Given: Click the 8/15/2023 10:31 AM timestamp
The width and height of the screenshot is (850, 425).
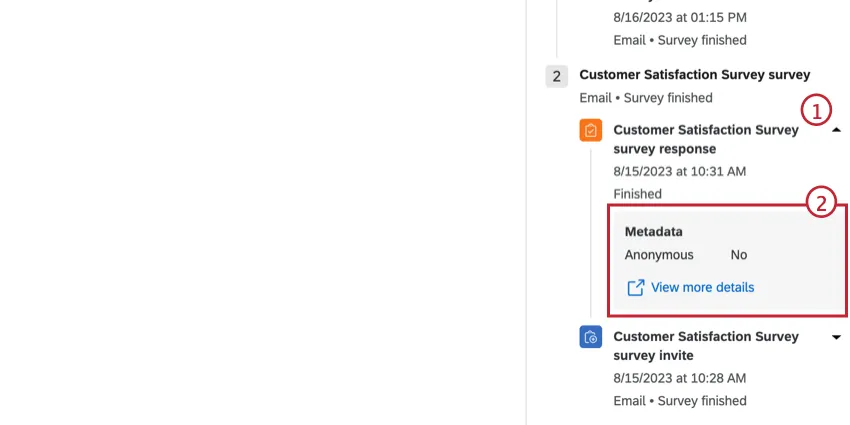Looking at the screenshot, I should 679,172.
